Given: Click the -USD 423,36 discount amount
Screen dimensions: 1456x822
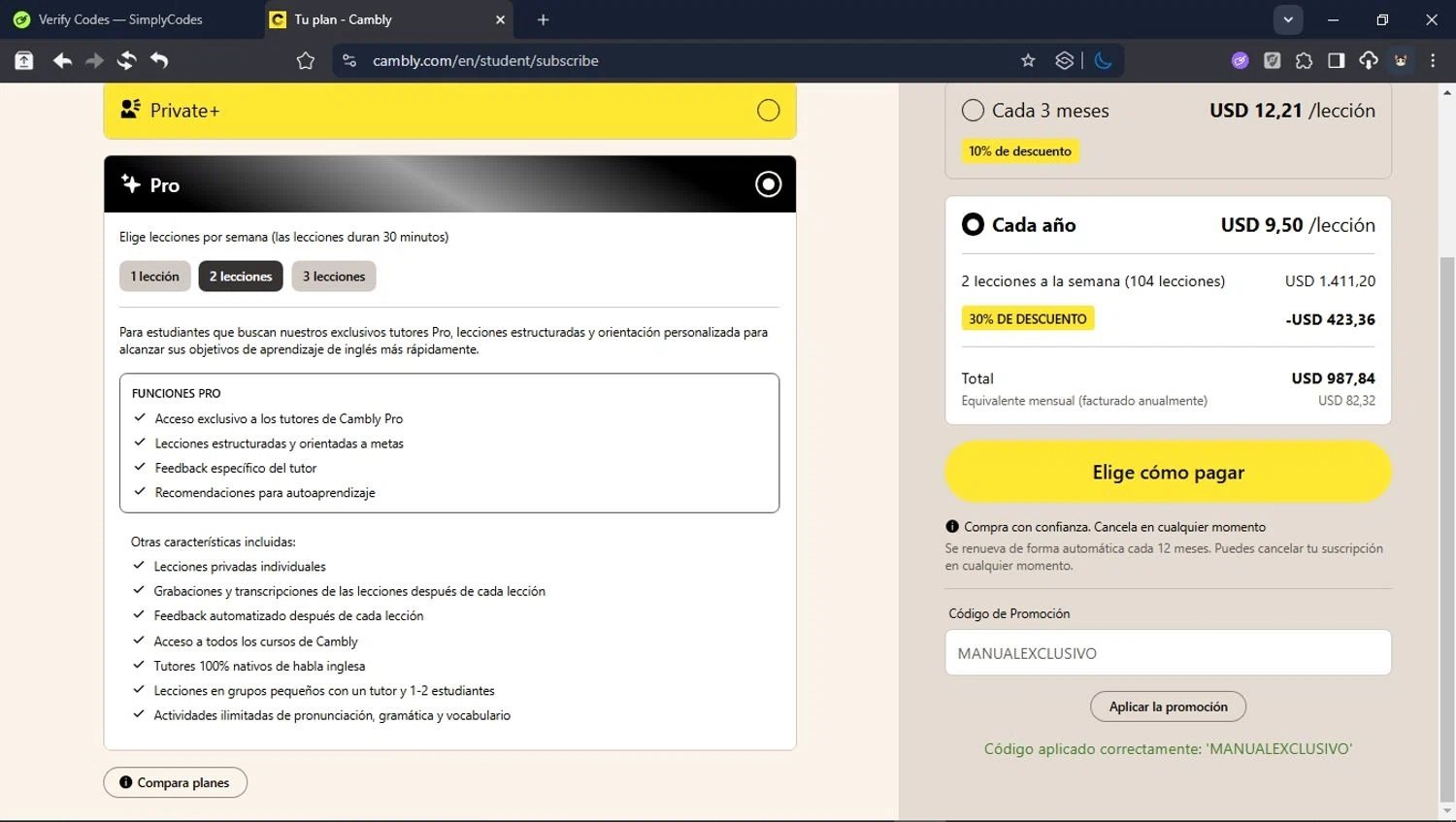Looking at the screenshot, I should click(x=1330, y=319).
